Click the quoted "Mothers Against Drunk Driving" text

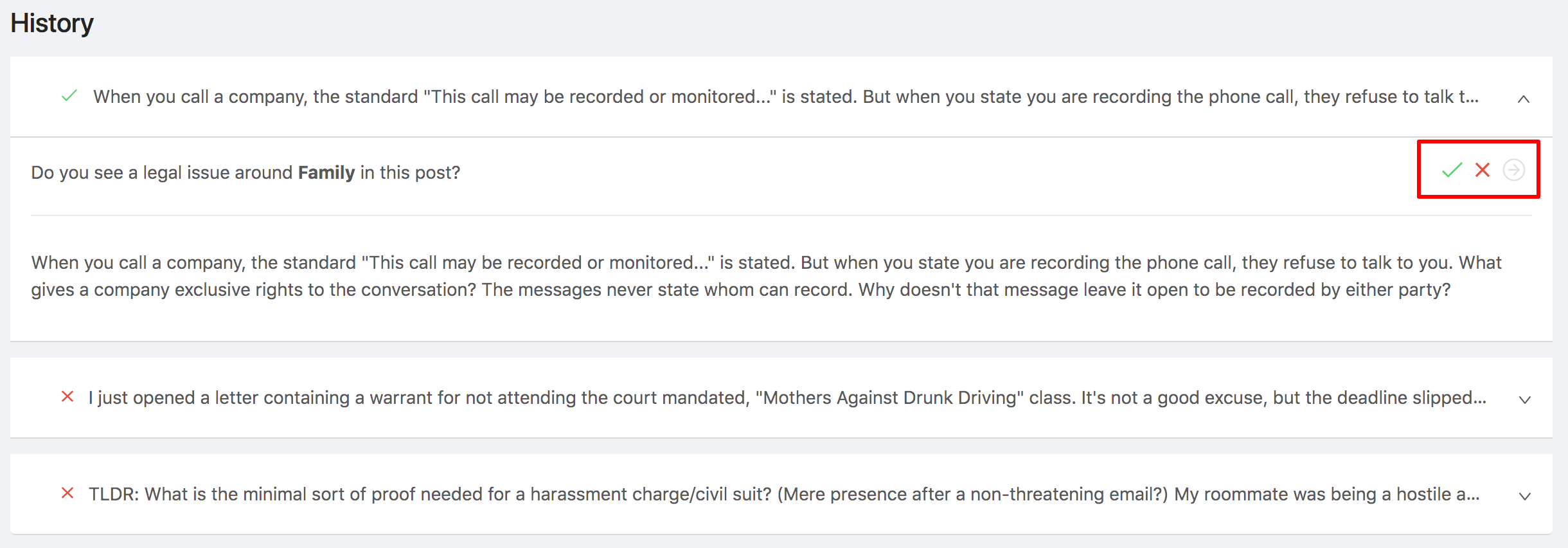coord(889,397)
